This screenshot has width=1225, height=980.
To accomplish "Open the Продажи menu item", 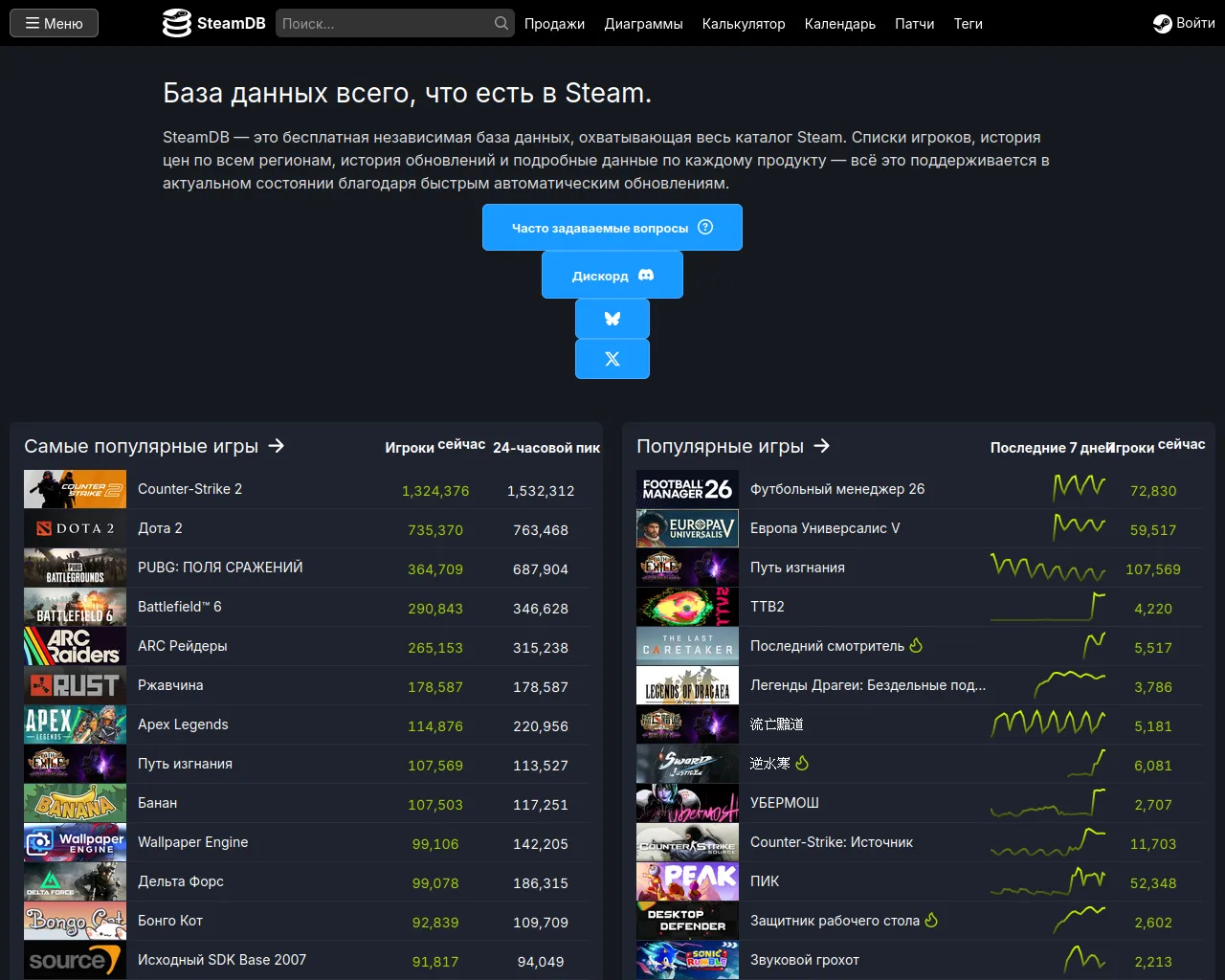I will click(554, 23).
